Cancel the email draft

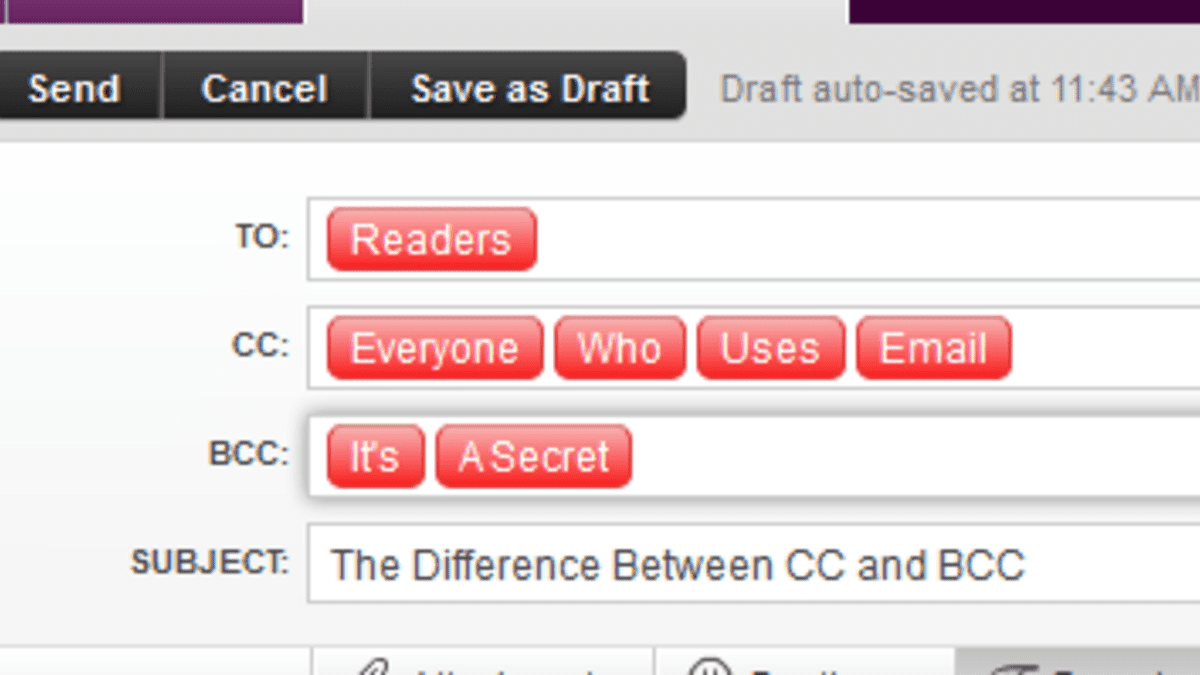265,88
